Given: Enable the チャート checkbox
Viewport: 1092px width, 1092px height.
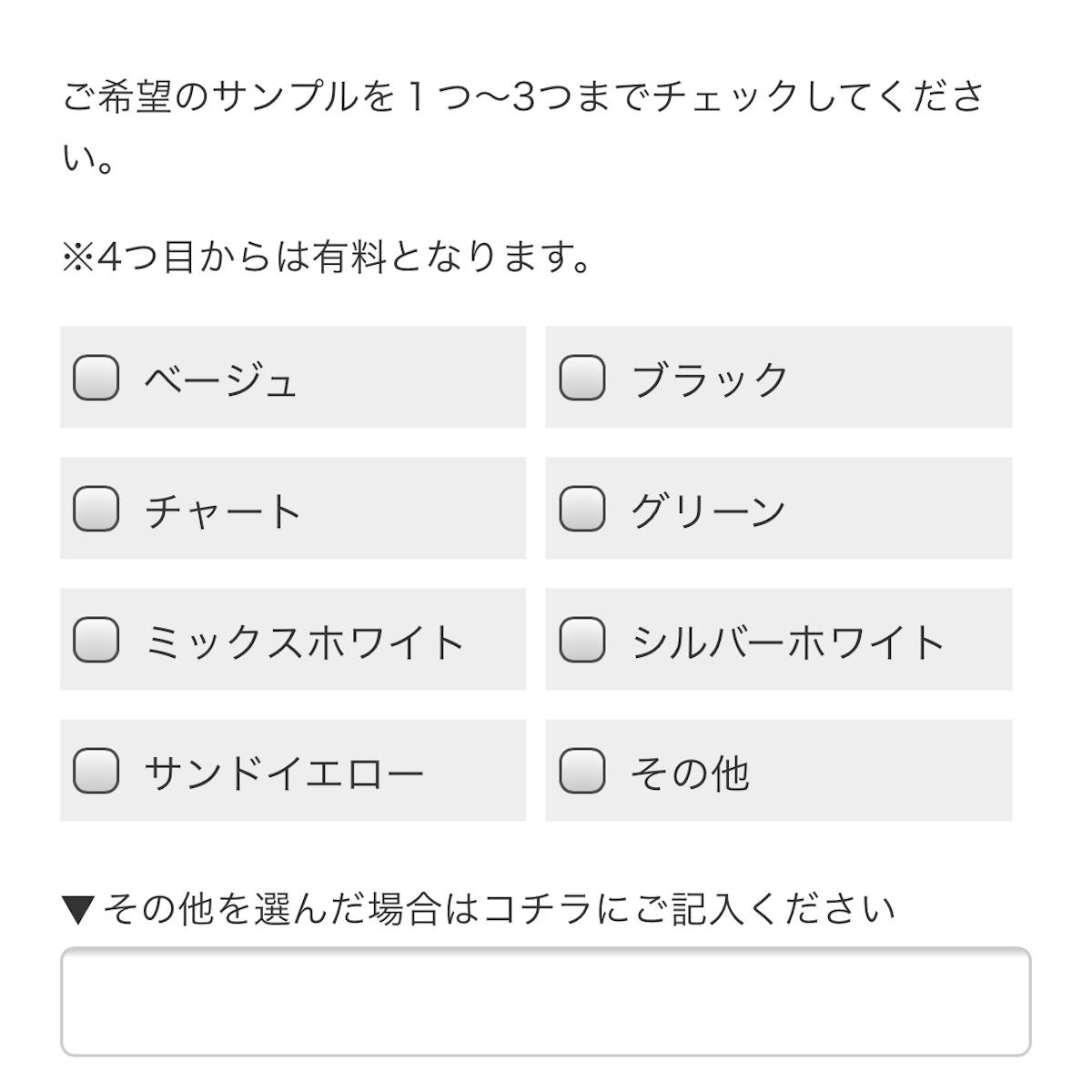Looking at the screenshot, I should pyautogui.click(x=96, y=509).
